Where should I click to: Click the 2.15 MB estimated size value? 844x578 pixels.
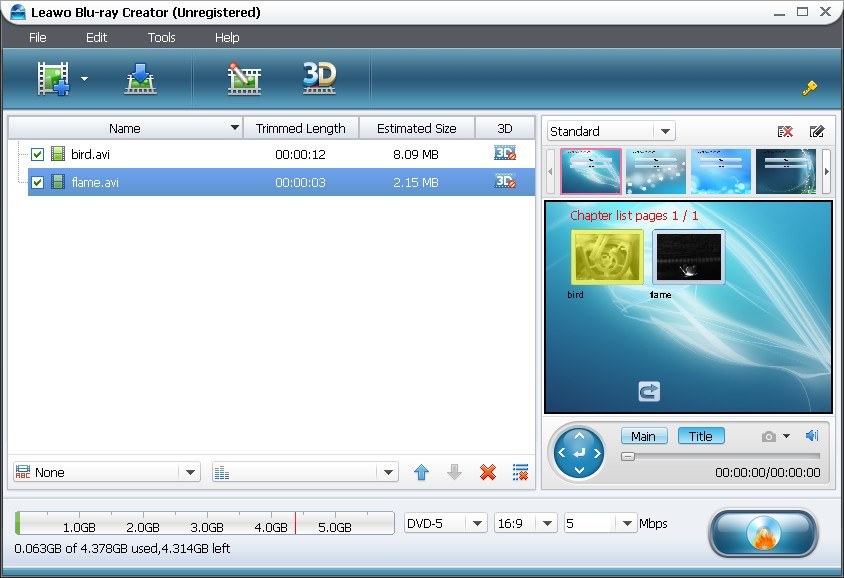click(x=416, y=182)
